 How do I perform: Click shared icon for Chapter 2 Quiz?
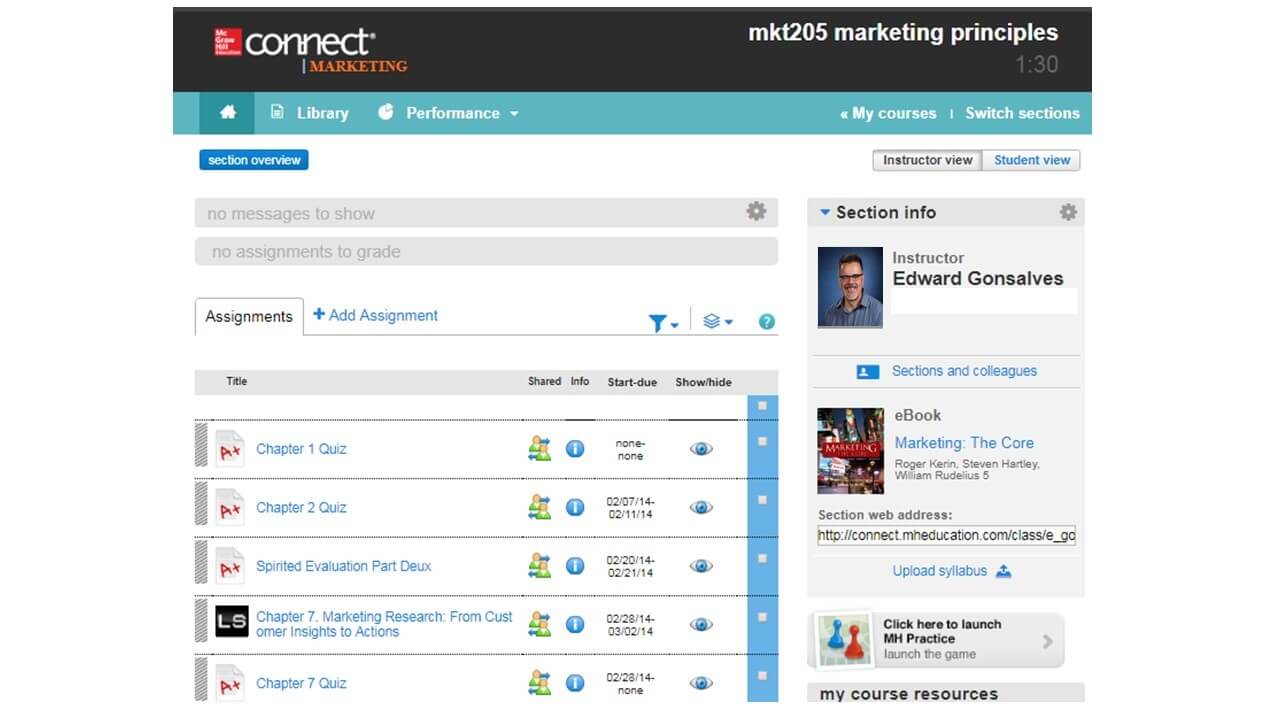click(x=540, y=507)
